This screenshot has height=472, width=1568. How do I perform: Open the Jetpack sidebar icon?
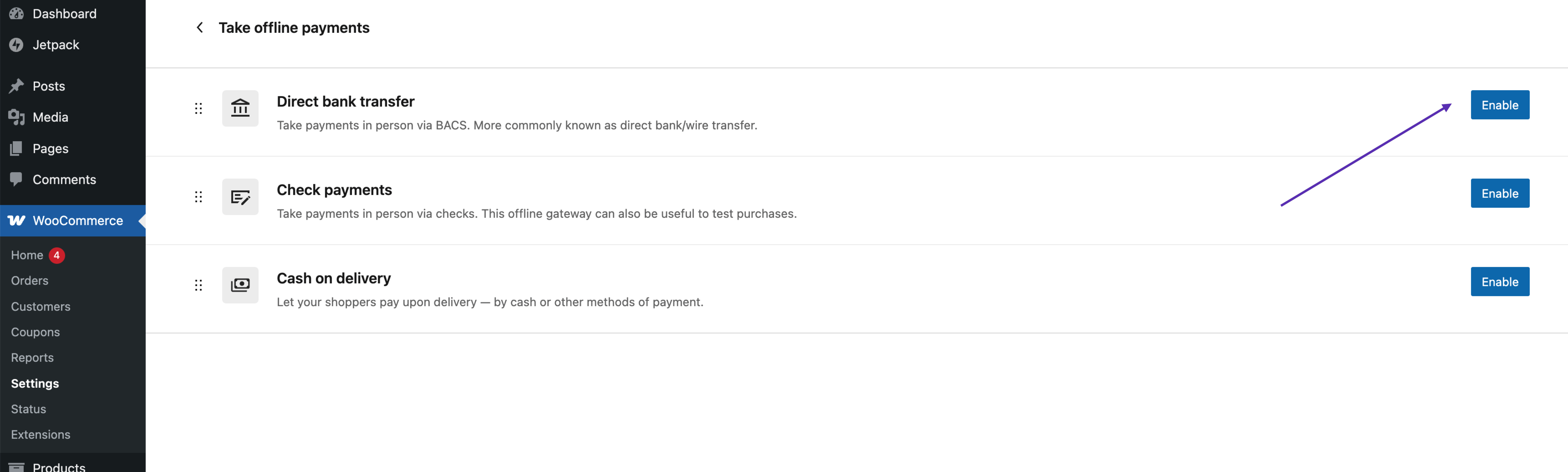[16, 44]
